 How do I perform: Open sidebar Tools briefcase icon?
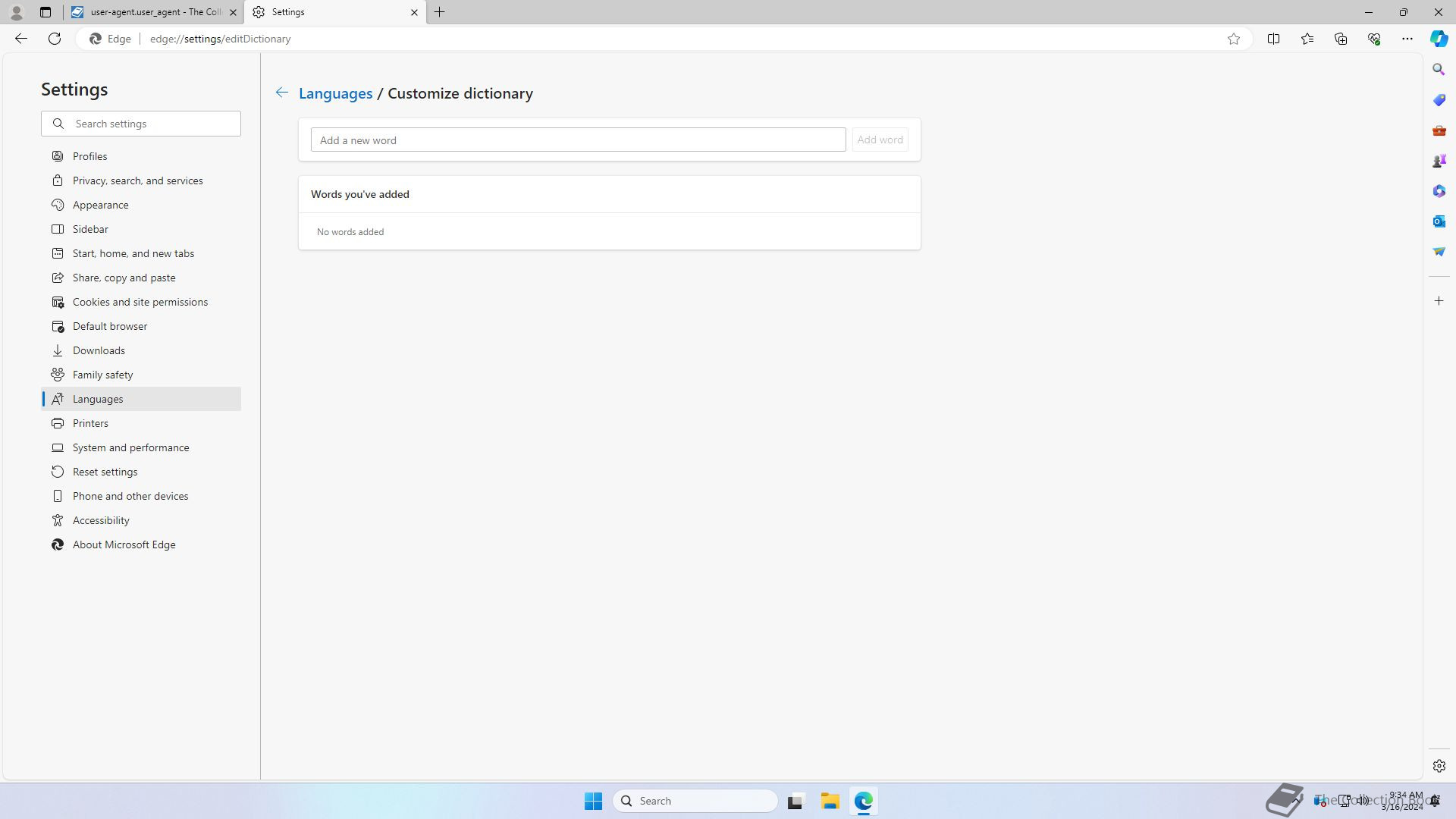tap(1439, 130)
